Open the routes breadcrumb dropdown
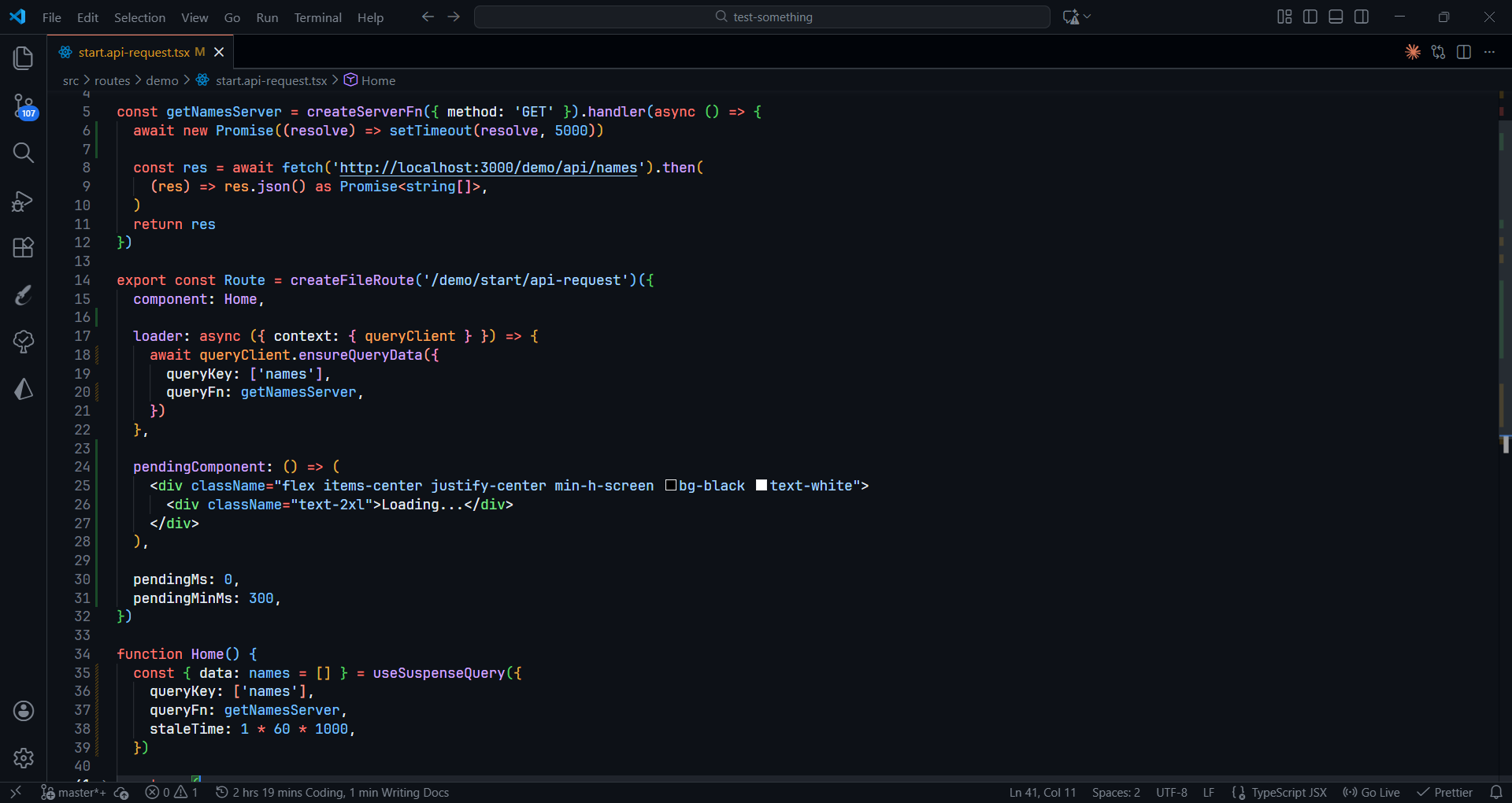The width and height of the screenshot is (1512, 803). (x=113, y=80)
